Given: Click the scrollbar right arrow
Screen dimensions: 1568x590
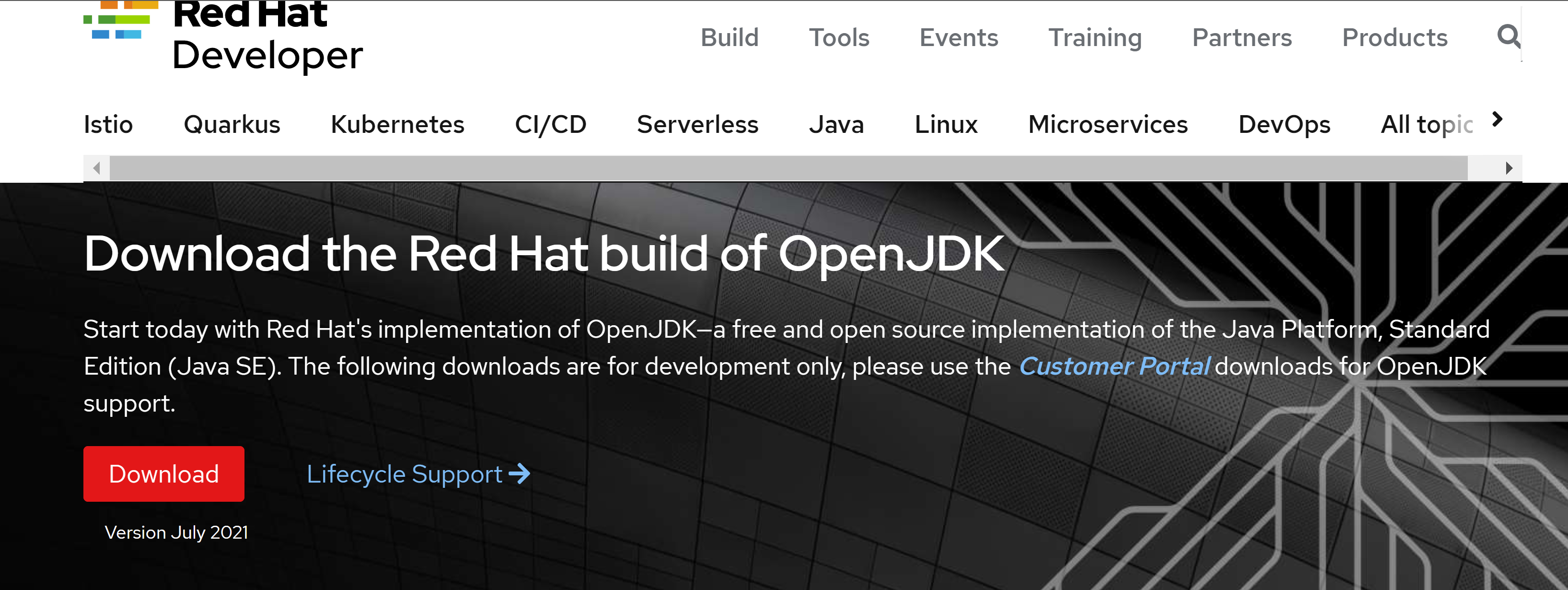Looking at the screenshot, I should [1509, 168].
